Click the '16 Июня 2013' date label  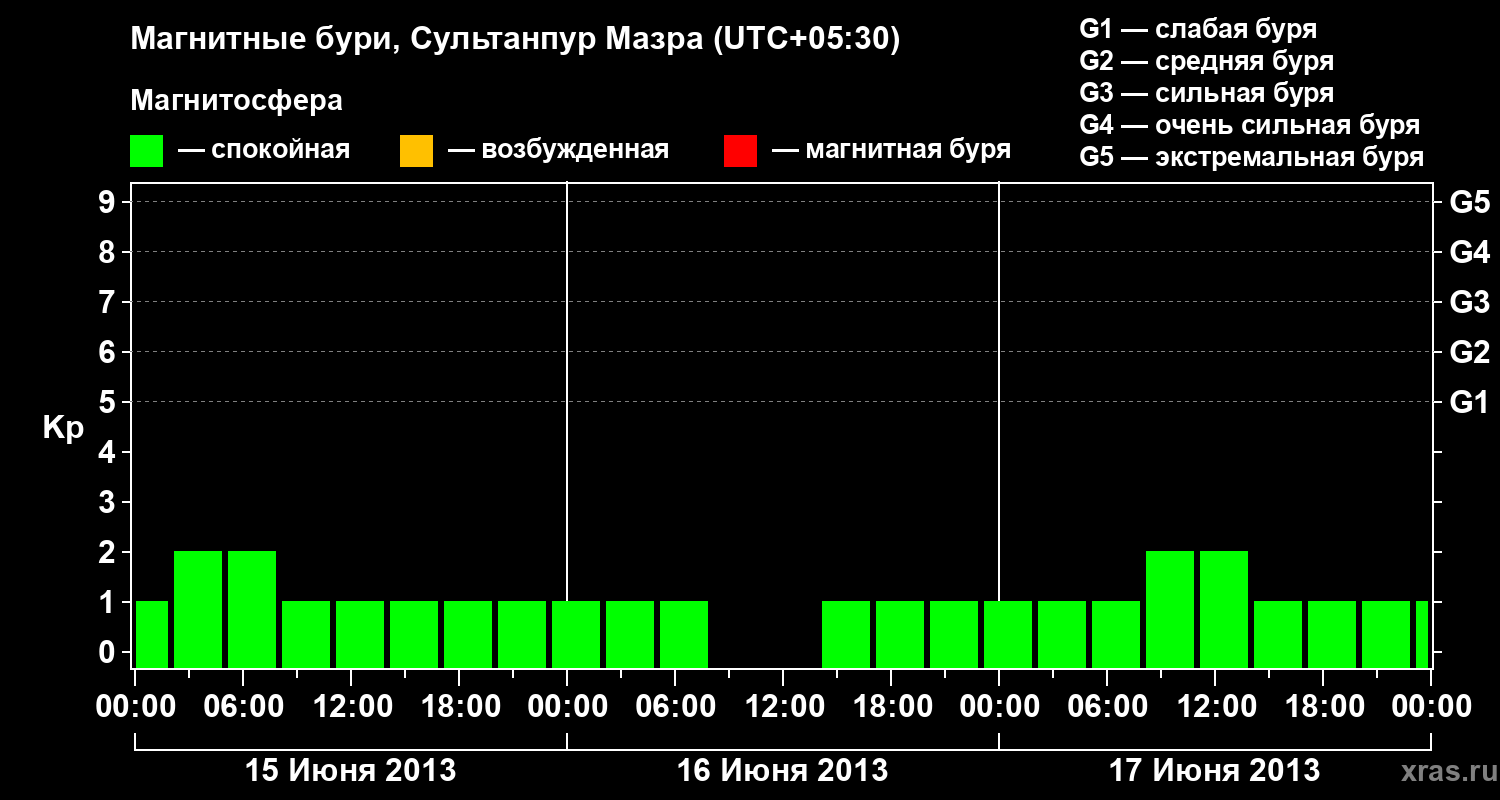click(x=782, y=771)
